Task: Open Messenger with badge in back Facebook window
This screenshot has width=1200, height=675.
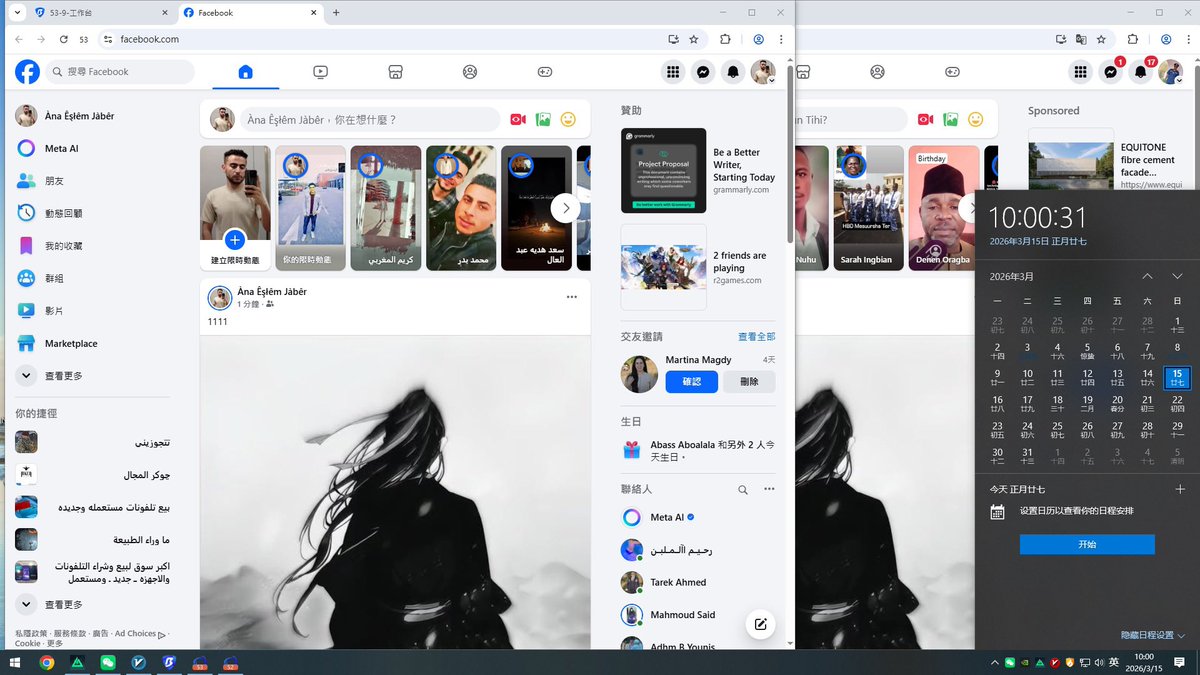Action: pos(1111,72)
